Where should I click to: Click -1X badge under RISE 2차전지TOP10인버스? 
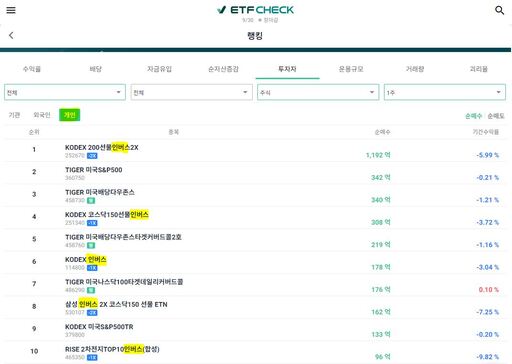(x=92, y=357)
